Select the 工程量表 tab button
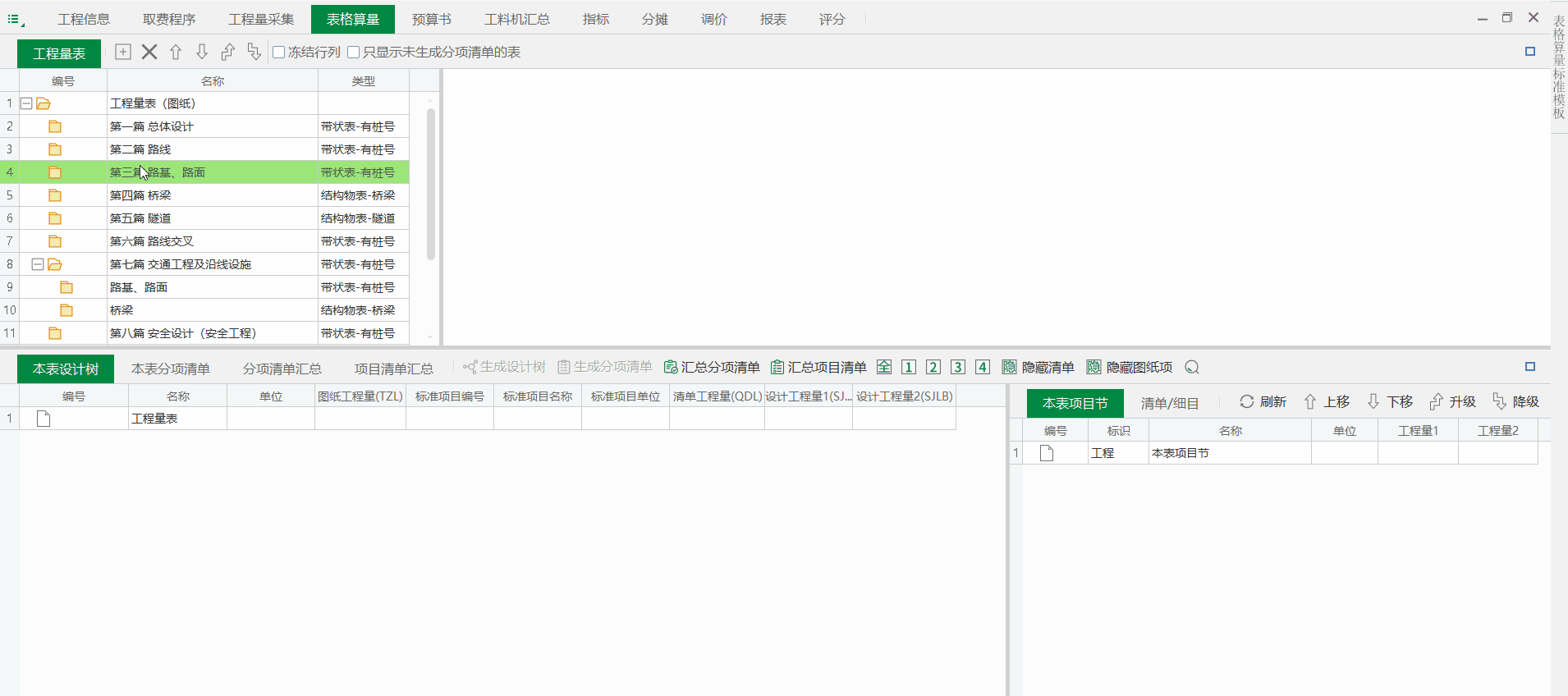The width and height of the screenshot is (1568, 696). point(59,53)
